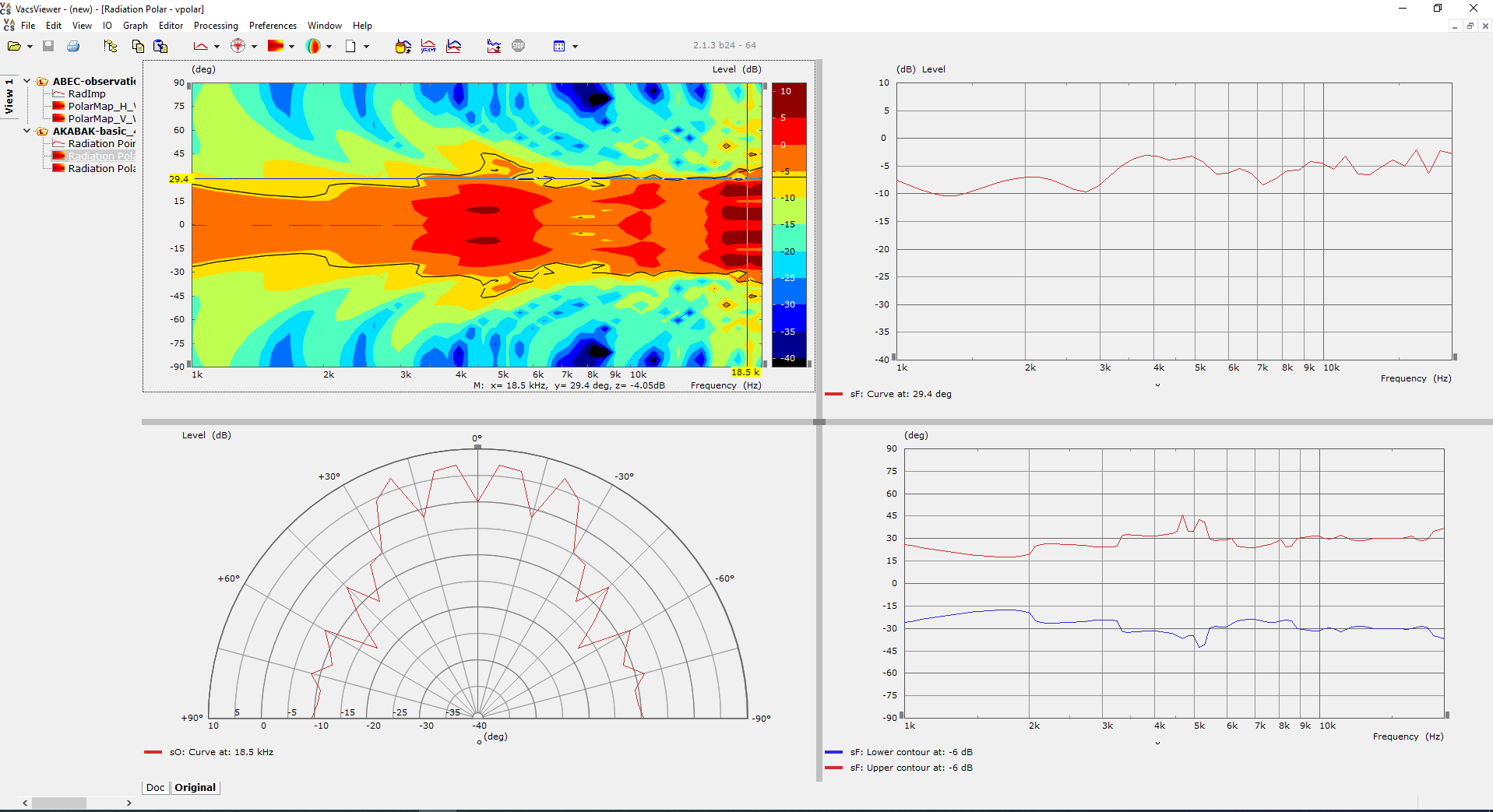Select PolarMap_H in the tree
Viewport: 1493px width, 812px height.
click(x=101, y=106)
